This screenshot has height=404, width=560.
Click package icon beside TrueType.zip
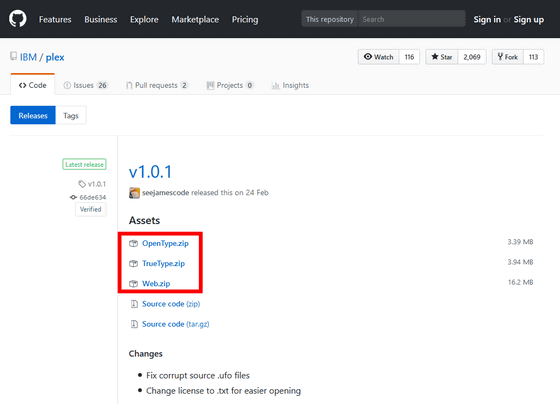[x=134, y=264]
